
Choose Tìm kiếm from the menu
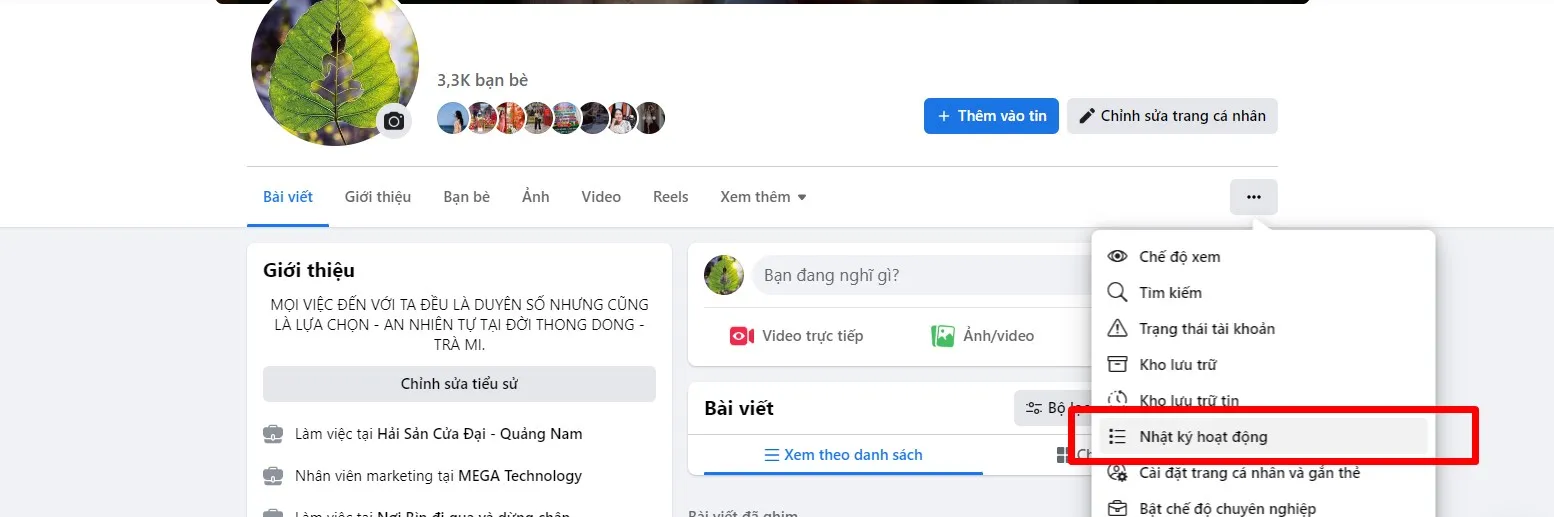[x=1263, y=292]
